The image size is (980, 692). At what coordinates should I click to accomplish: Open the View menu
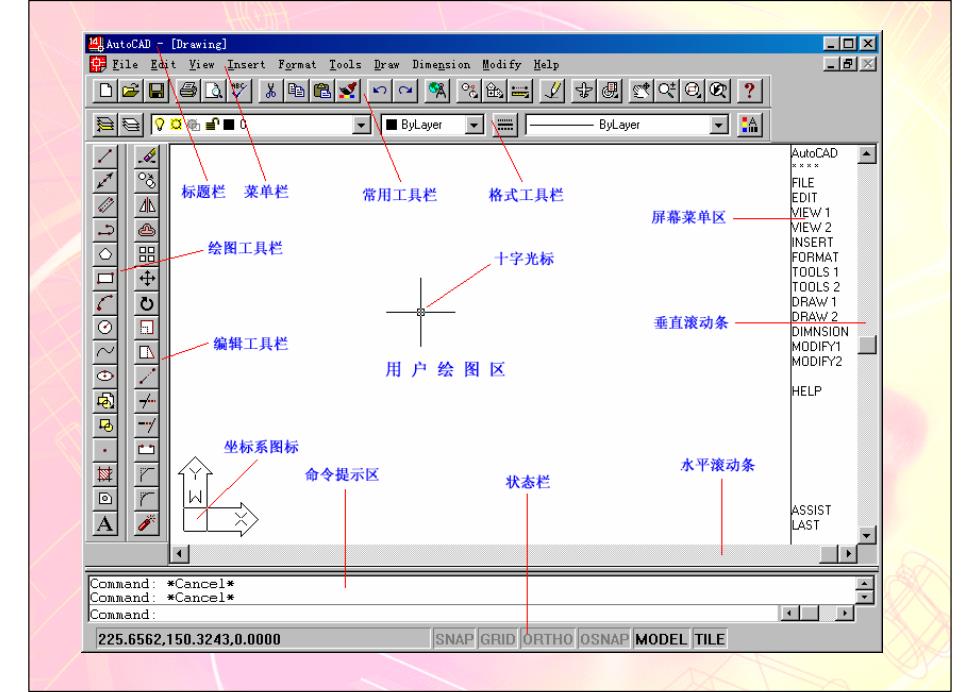click(201, 64)
